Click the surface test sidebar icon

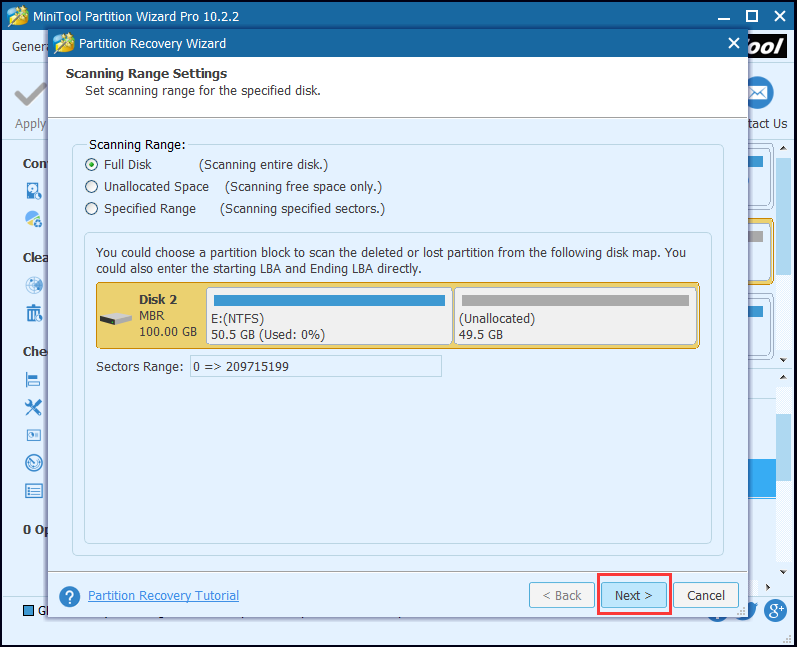click(34, 463)
